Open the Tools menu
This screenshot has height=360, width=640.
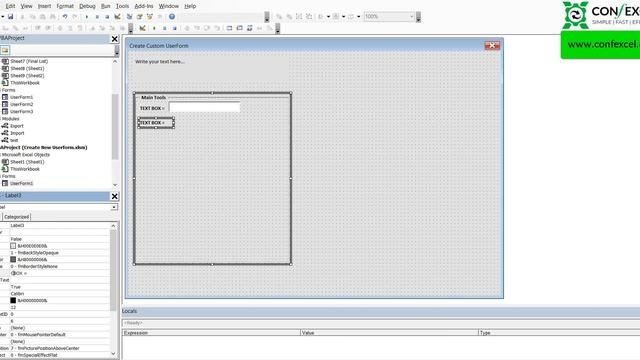pos(122,6)
